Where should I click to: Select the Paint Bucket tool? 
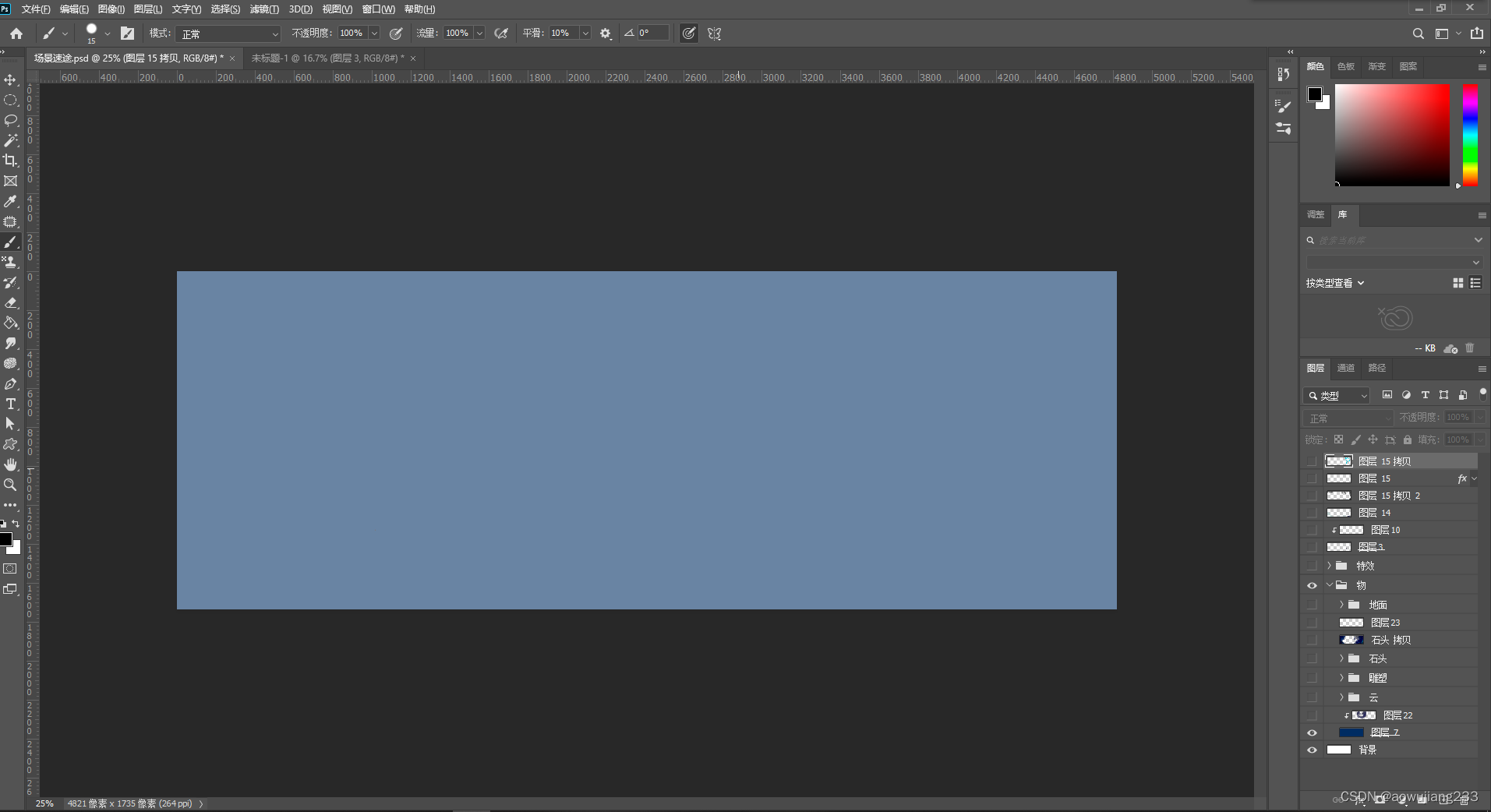pyautogui.click(x=10, y=323)
